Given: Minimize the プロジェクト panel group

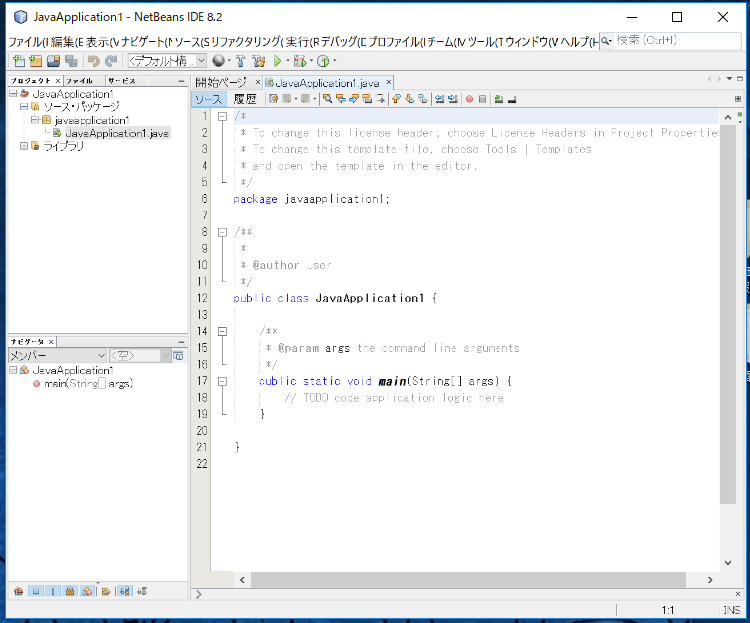Looking at the screenshot, I should coord(181,81).
